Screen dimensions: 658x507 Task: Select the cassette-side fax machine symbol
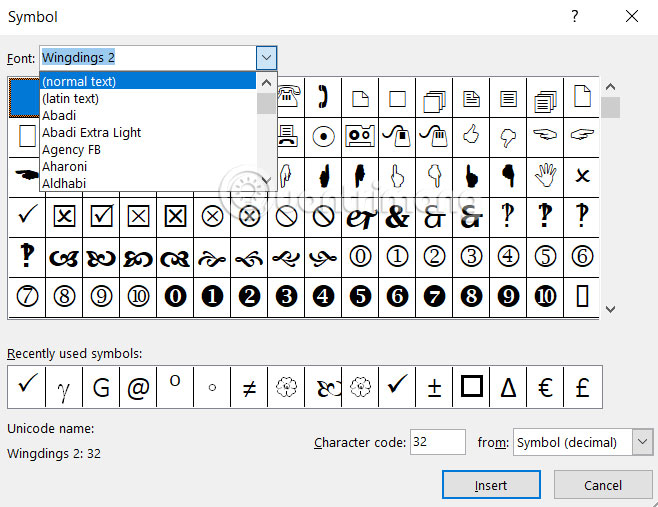coord(290,136)
